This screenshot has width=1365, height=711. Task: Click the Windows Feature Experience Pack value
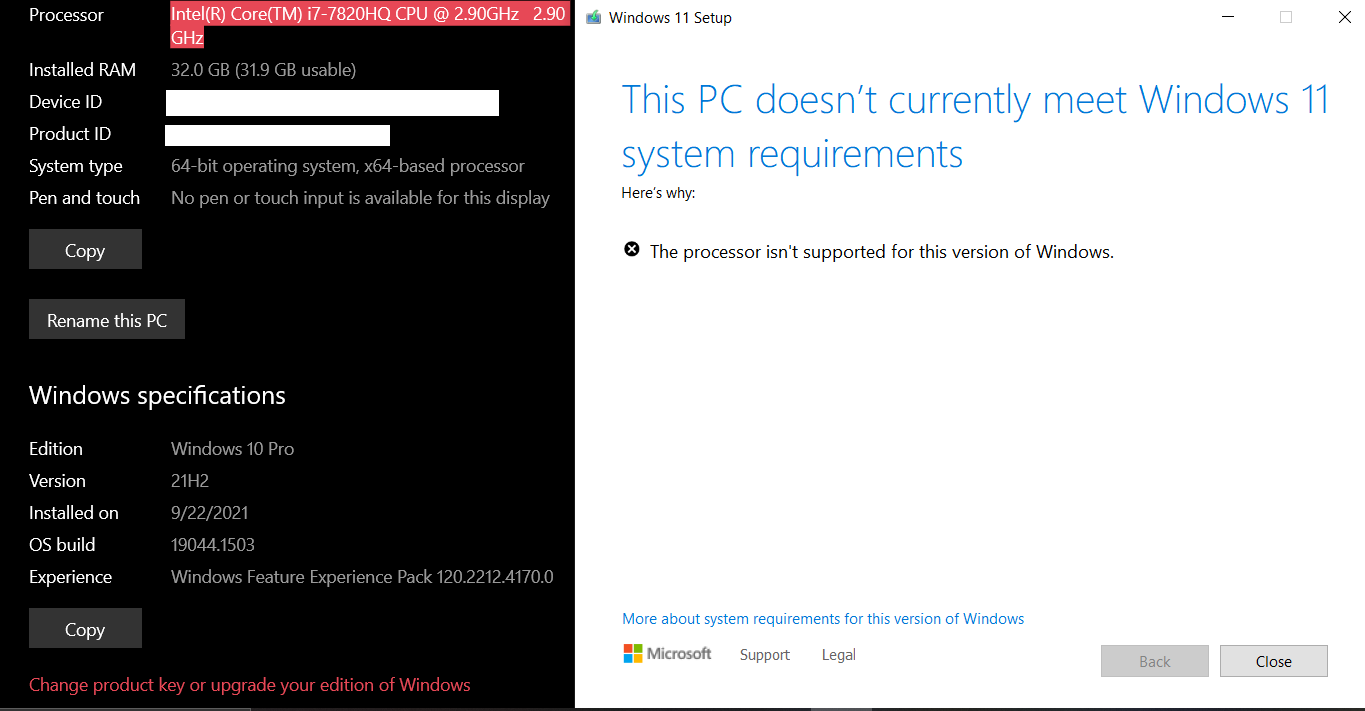[x=362, y=577]
